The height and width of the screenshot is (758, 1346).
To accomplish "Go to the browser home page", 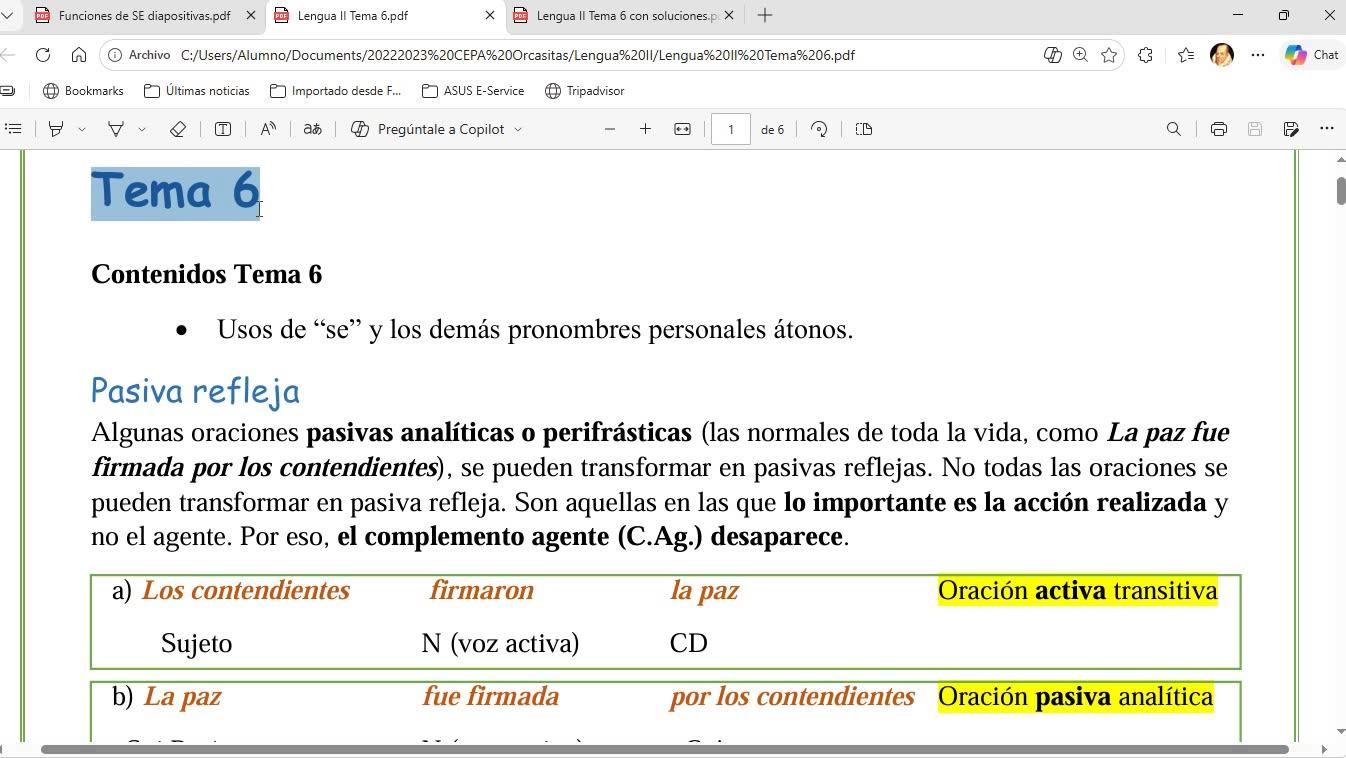I will [x=79, y=55].
